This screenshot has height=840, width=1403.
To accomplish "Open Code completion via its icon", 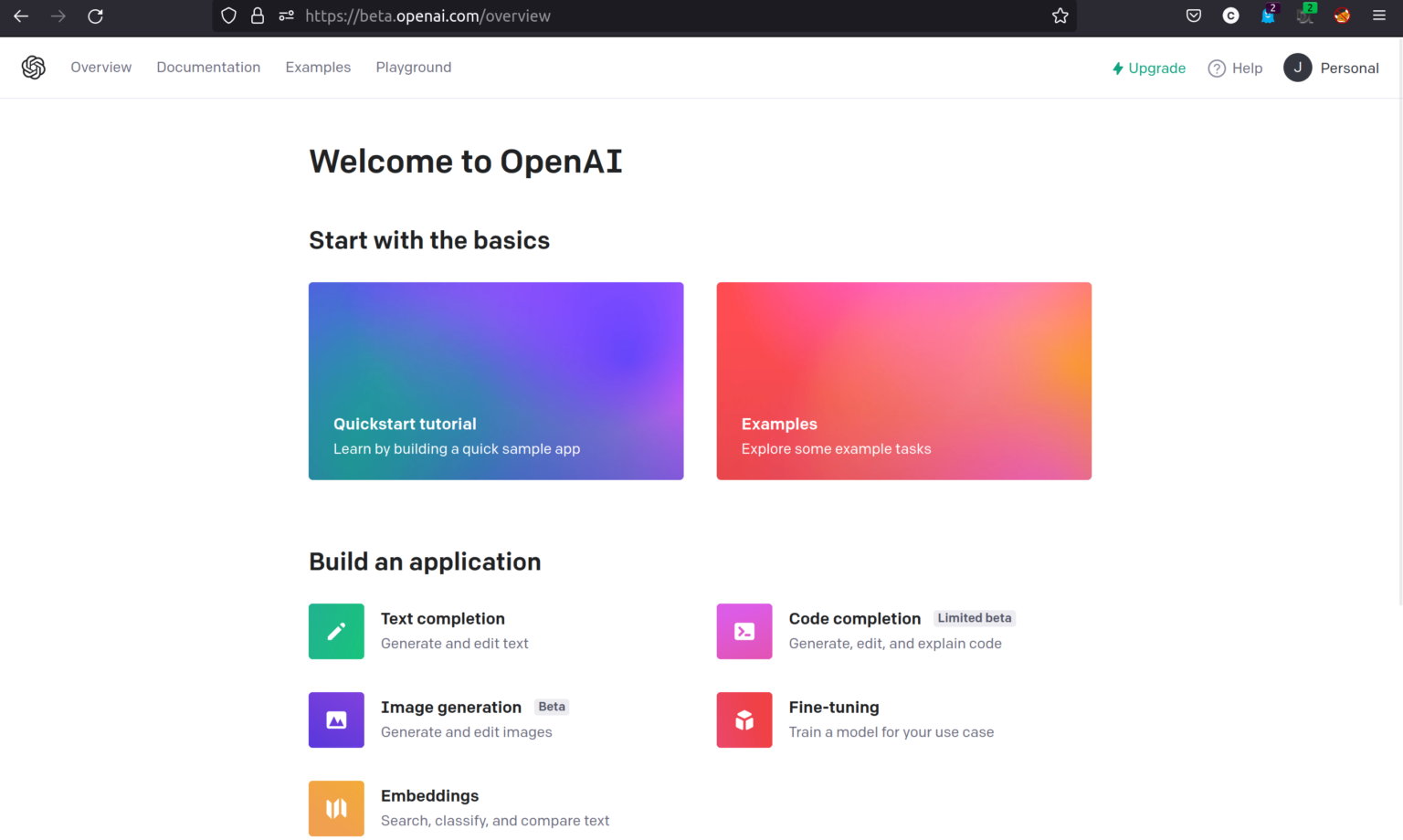I will tap(744, 631).
